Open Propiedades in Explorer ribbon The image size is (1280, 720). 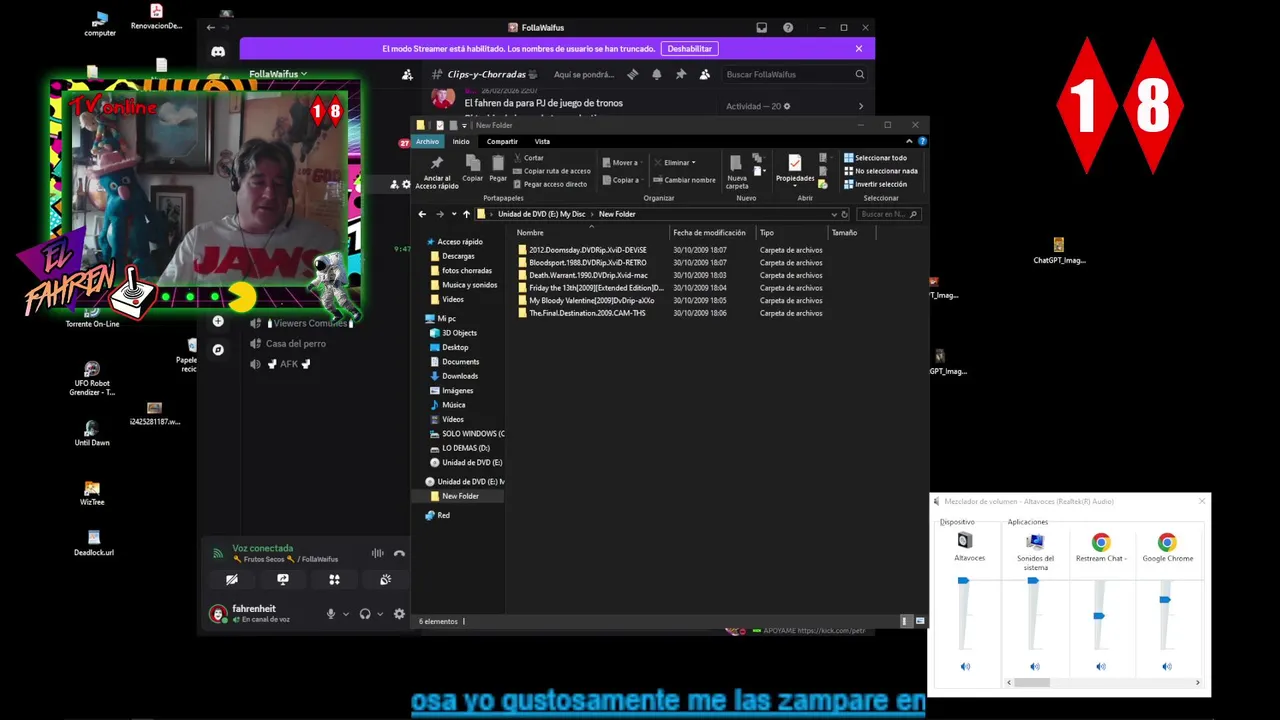click(795, 170)
